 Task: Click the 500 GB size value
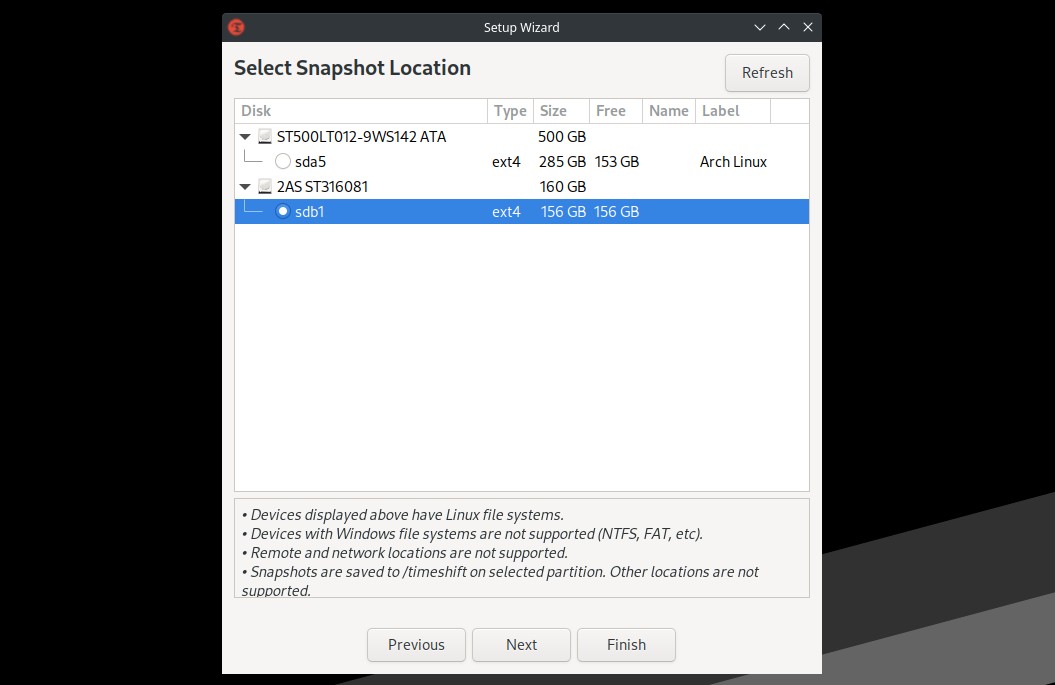pos(562,137)
